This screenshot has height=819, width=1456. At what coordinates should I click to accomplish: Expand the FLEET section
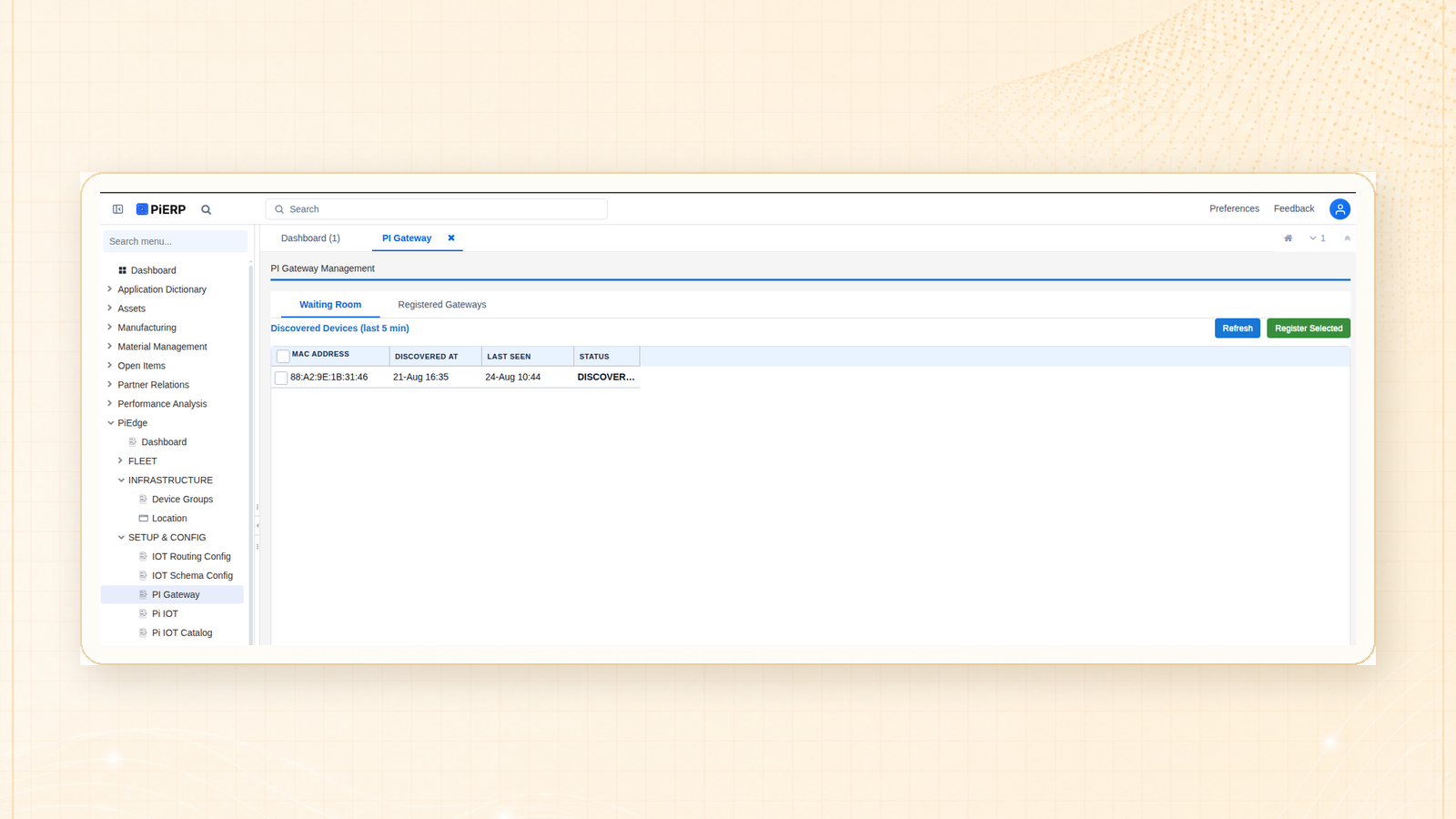click(120, 461)
